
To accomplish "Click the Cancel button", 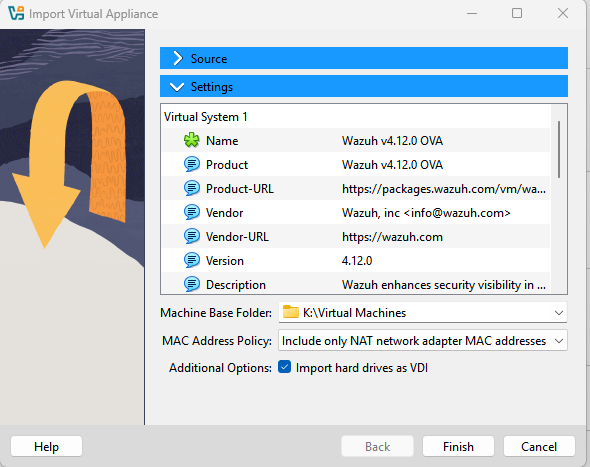I will click(539, 446).
